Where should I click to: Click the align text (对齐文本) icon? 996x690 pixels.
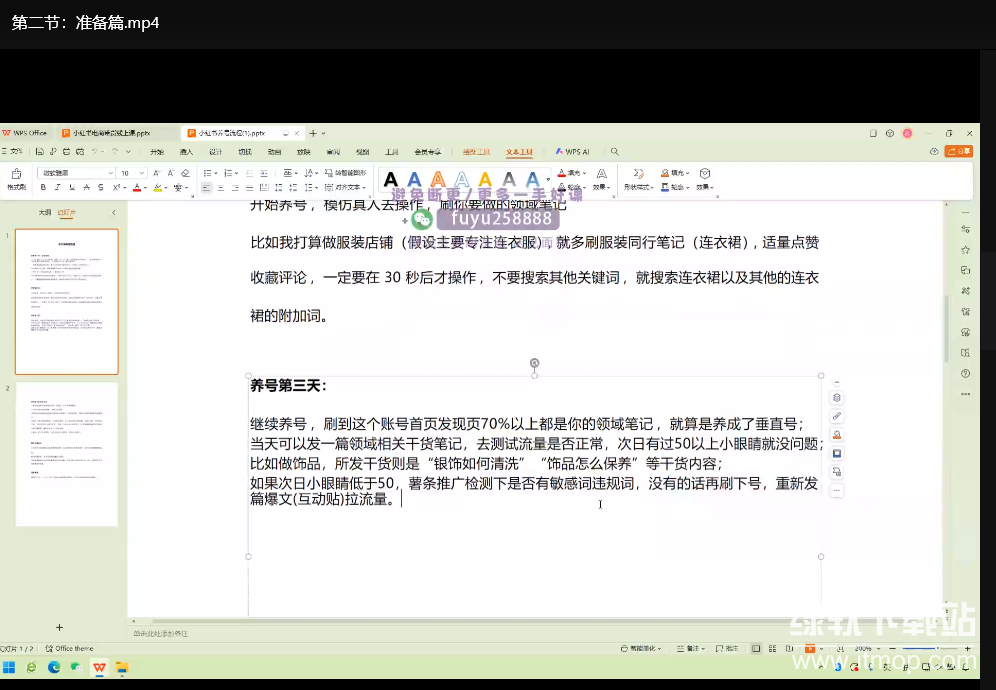(x=328, y=187)
